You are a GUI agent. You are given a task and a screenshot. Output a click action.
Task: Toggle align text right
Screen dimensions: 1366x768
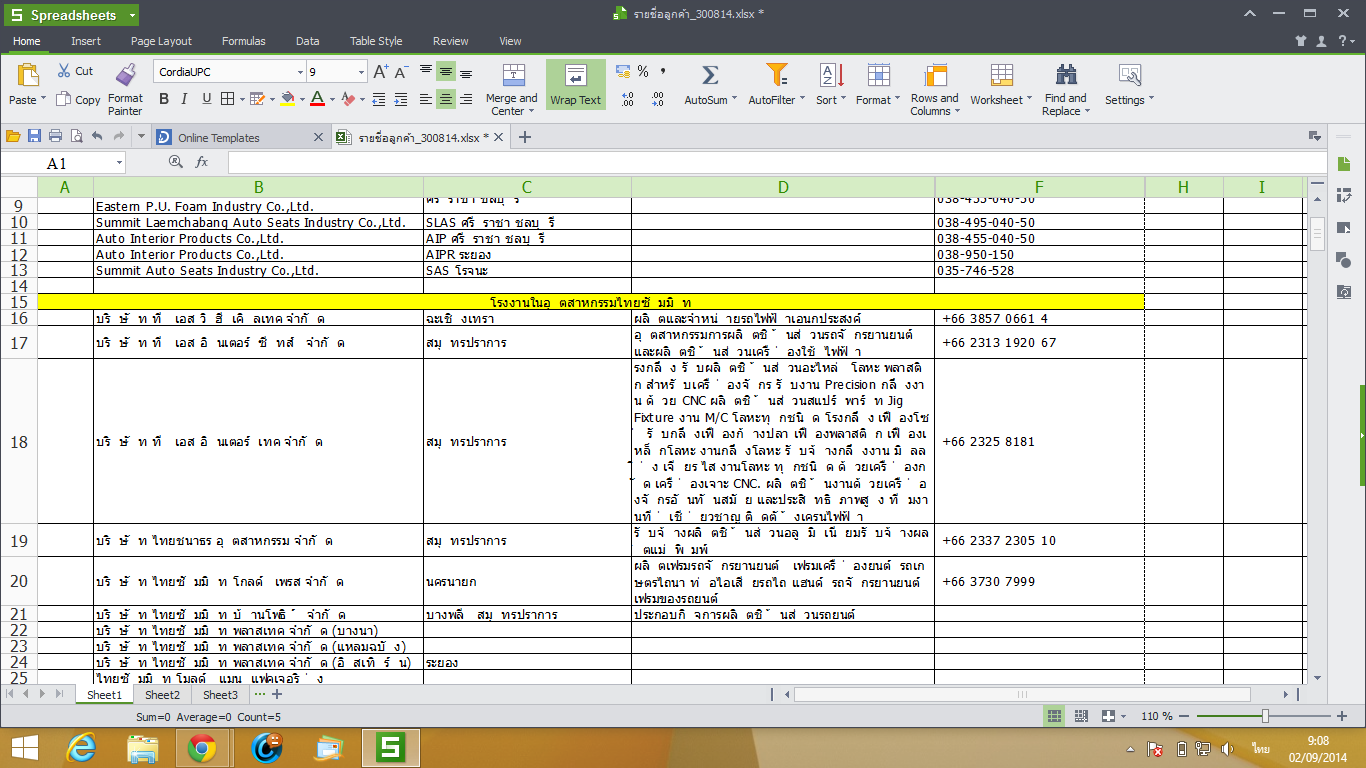(x=466, y=98)
